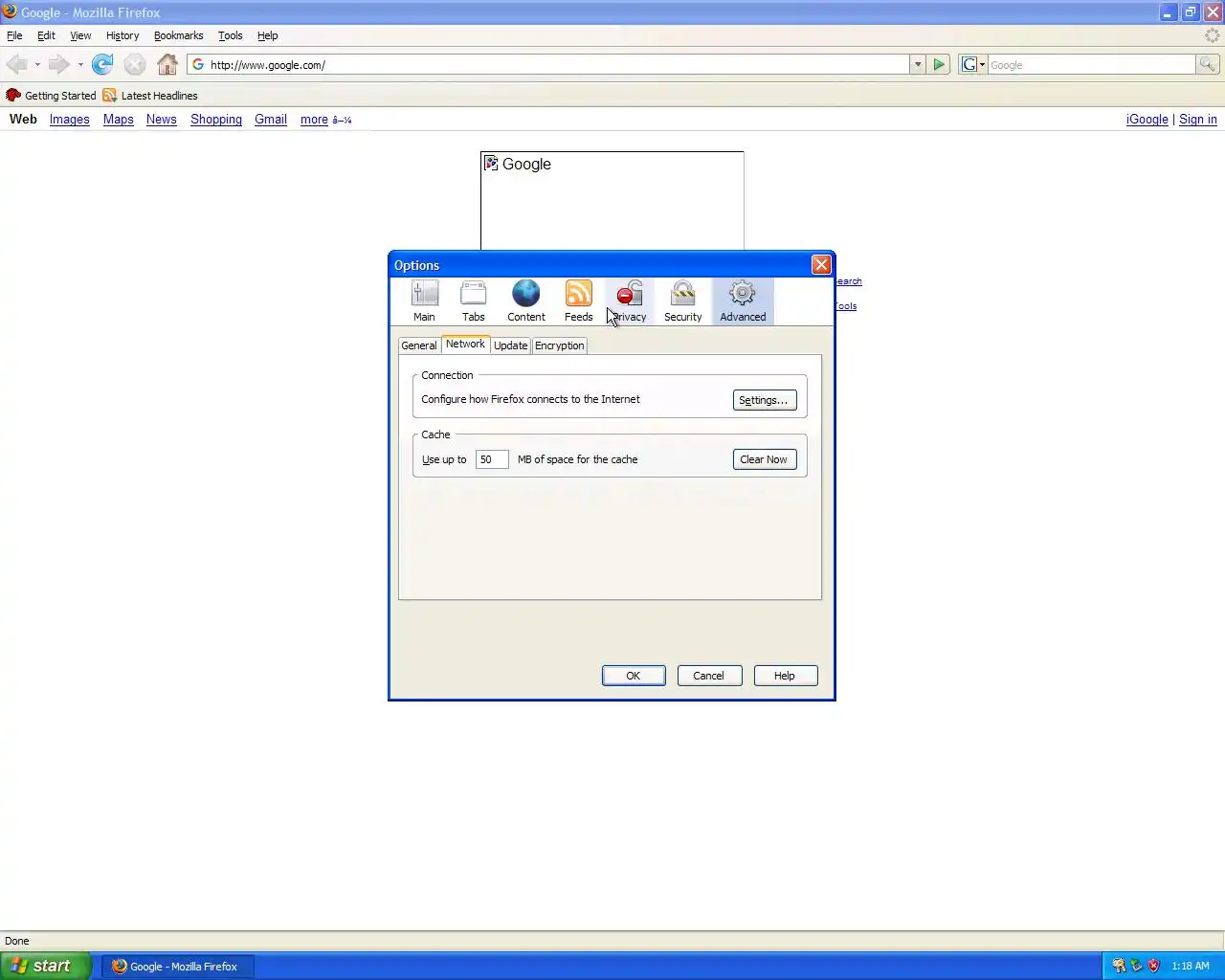Click the Help button in Options

[786, 676]
